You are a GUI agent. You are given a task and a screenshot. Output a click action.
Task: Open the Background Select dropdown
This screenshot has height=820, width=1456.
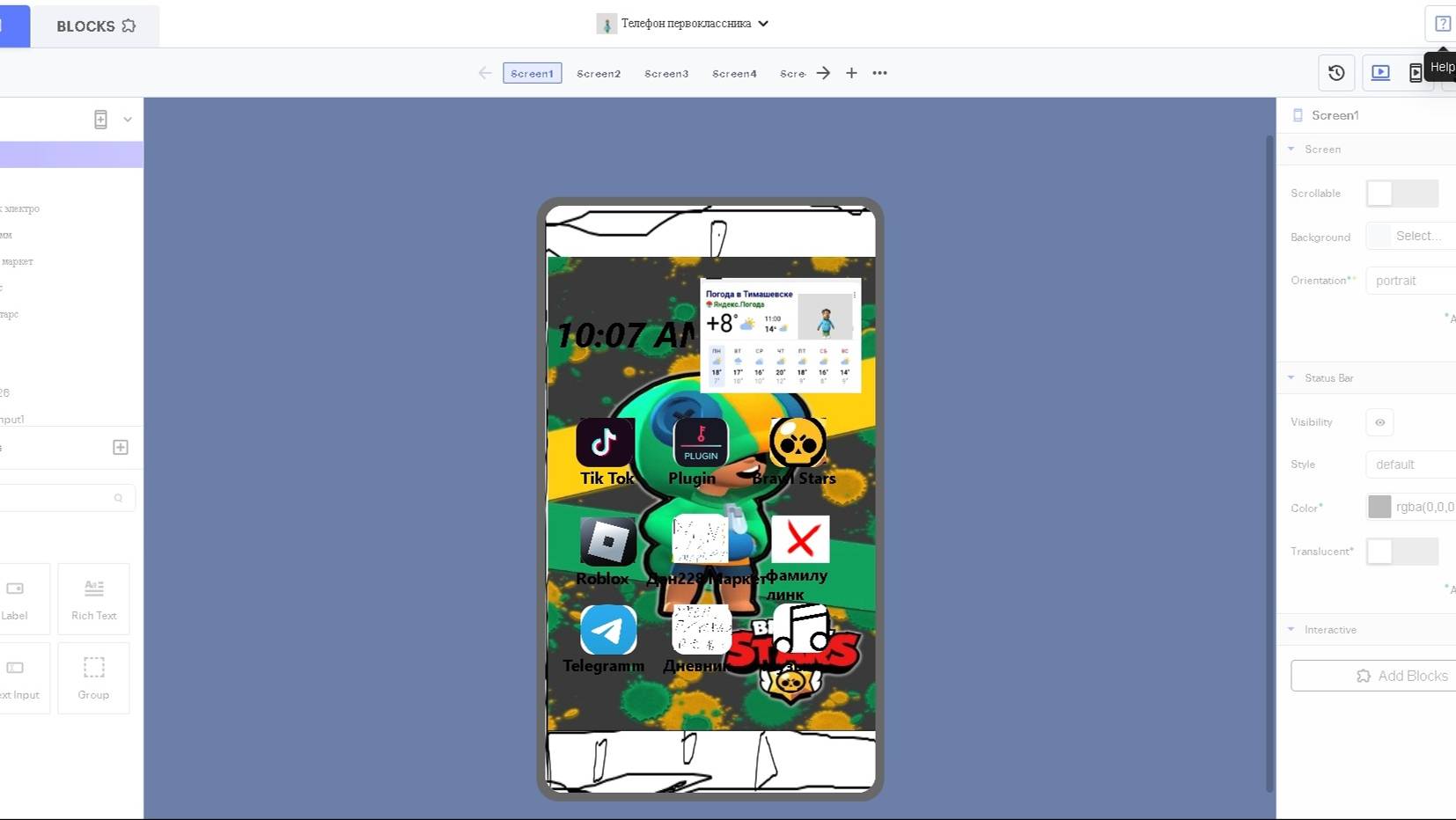[1411, 236]
